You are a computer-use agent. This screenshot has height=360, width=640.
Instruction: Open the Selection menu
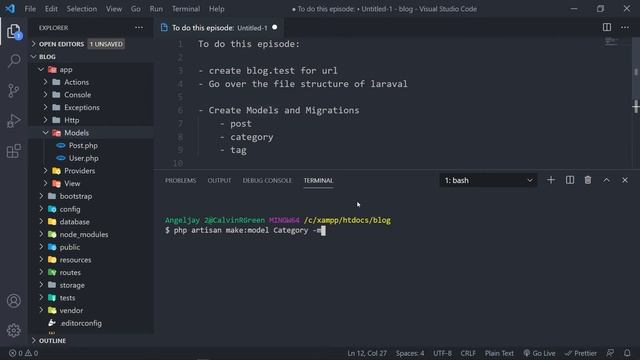coord(82,9)
